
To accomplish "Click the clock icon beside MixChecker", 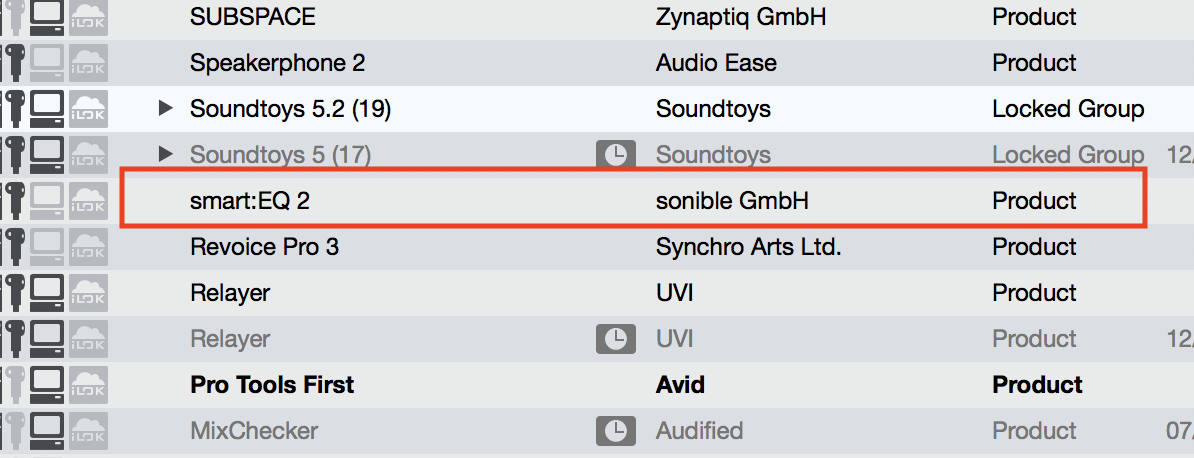I will pyautogui.click(x=615, y=431).
